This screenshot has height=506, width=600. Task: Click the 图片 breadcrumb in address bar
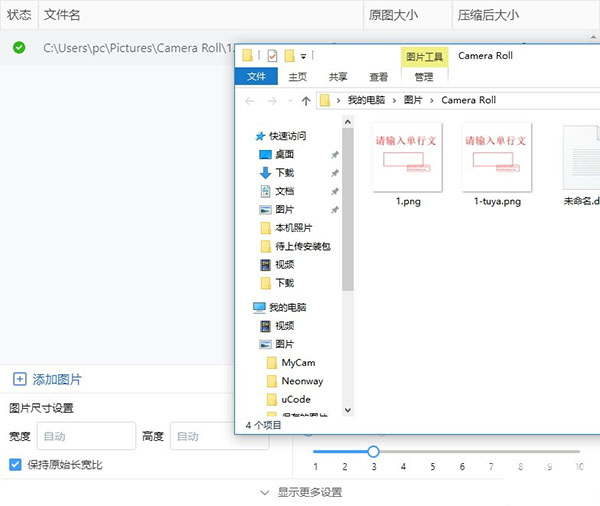coord(413,101)
